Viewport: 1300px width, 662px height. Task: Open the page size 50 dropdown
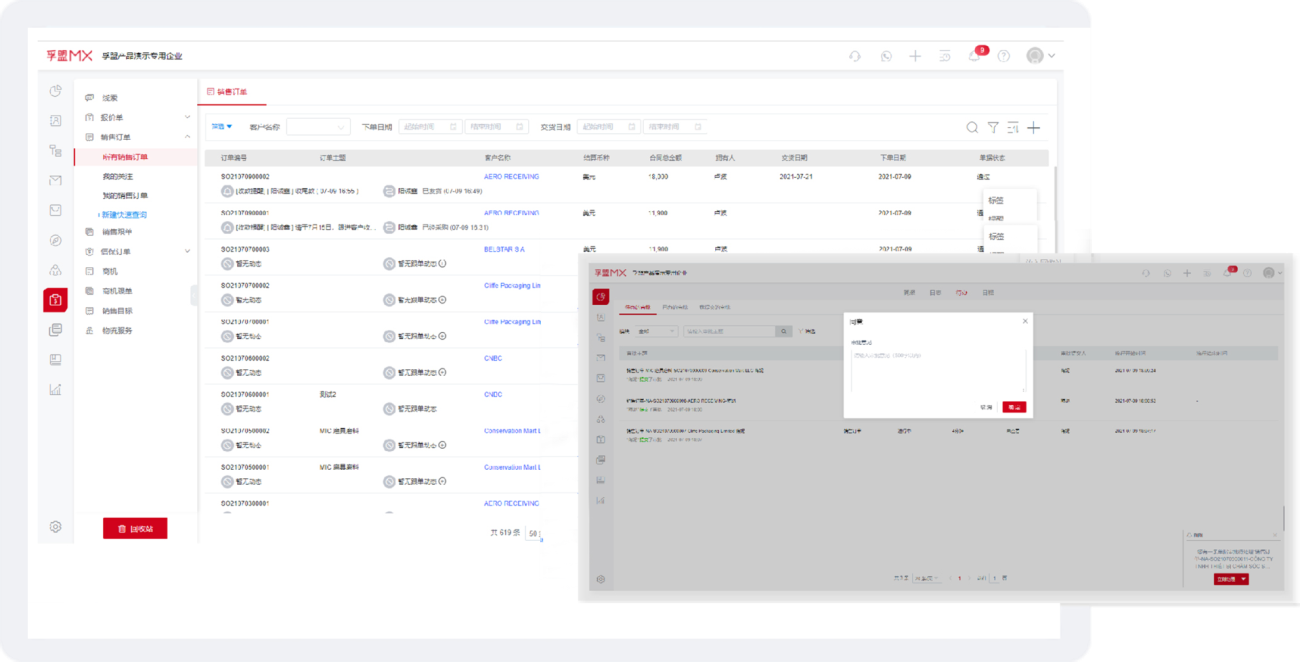pyautogui.click(x=534, y=534)
